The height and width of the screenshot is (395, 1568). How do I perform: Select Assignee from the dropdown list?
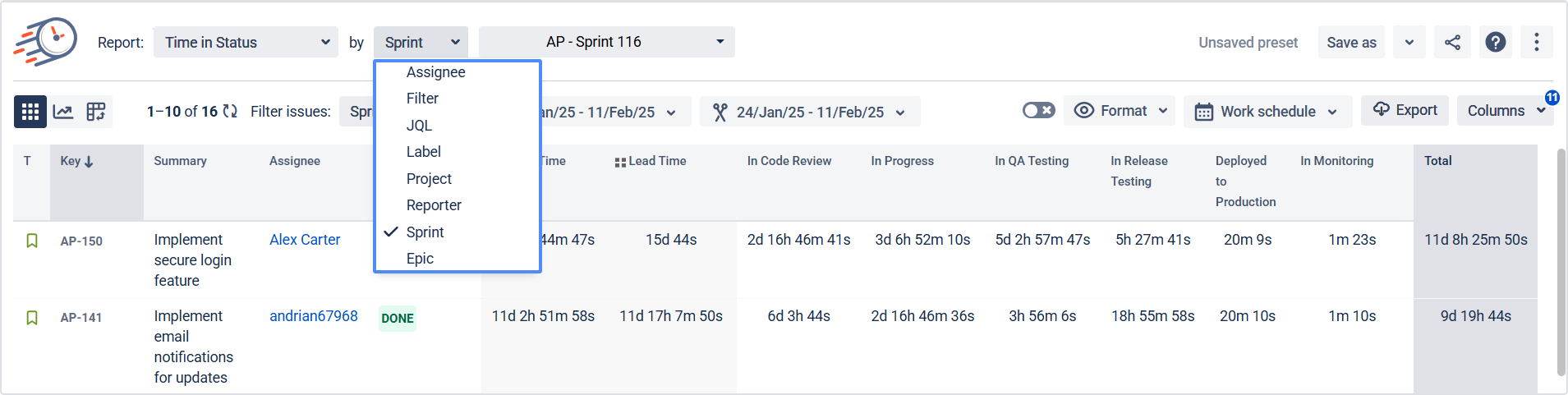pos(435,72)
